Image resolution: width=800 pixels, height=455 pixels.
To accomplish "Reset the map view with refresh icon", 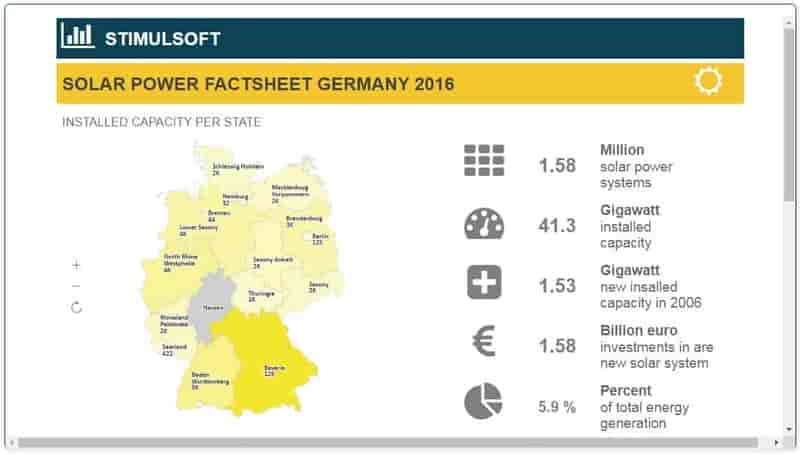I will pyautogui.click(x=76, y=307).
